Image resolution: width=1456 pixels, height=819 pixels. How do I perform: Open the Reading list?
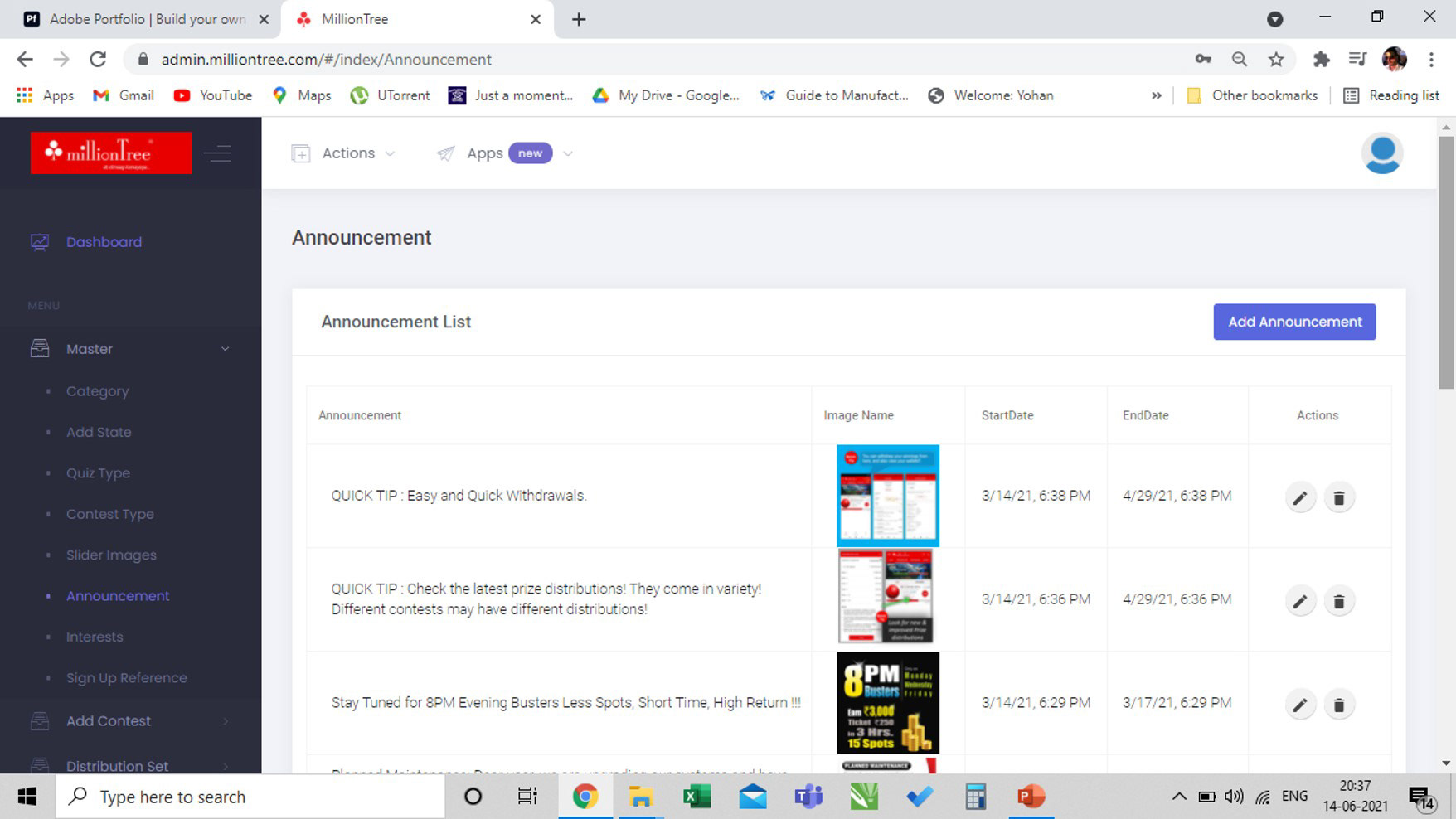coord(1391,95)
